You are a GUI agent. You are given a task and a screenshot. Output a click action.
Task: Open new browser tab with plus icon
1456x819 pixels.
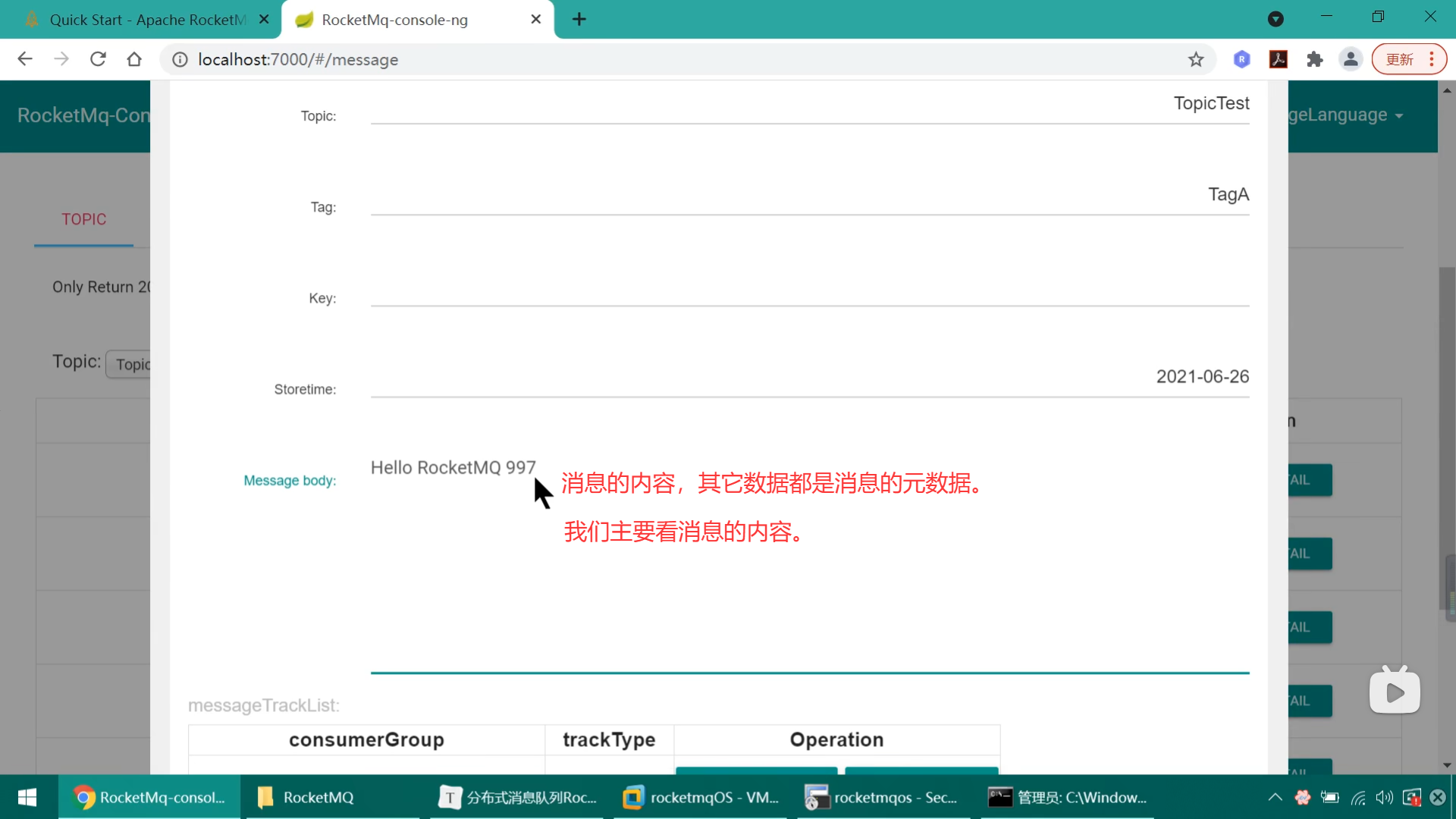tap(579, 20)
